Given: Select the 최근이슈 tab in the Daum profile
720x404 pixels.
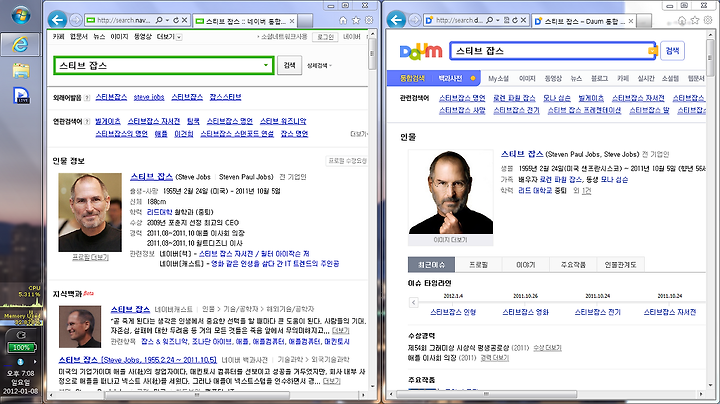Looking at the screenshot, I should point(431,265).
